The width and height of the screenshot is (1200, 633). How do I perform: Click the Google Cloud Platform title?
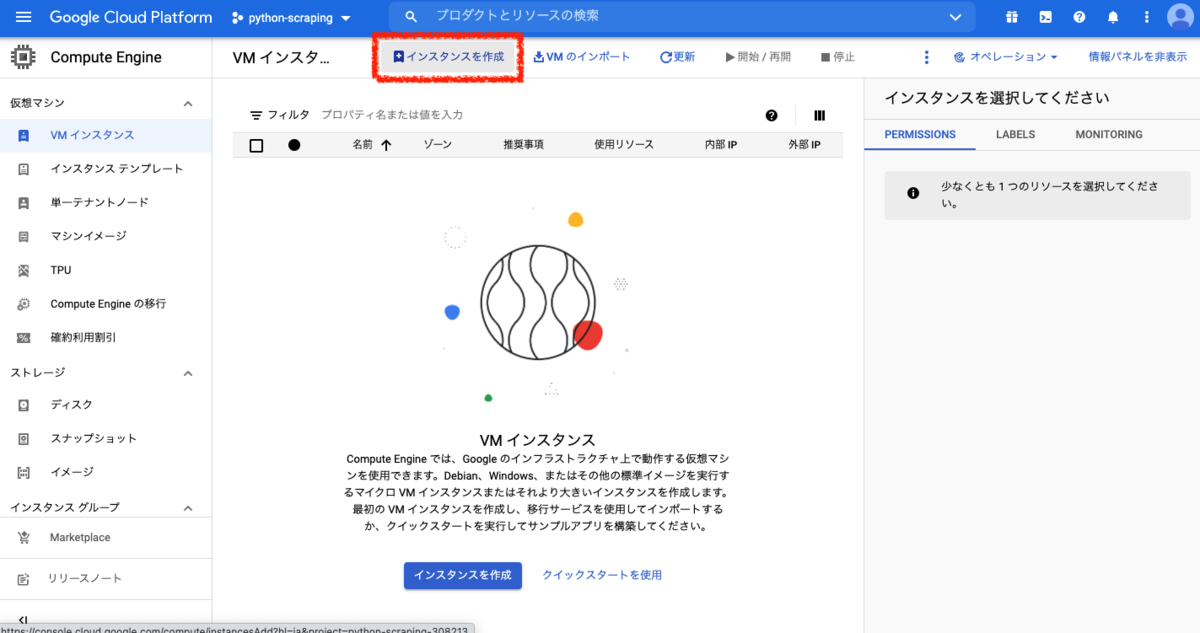coord(131,17)
